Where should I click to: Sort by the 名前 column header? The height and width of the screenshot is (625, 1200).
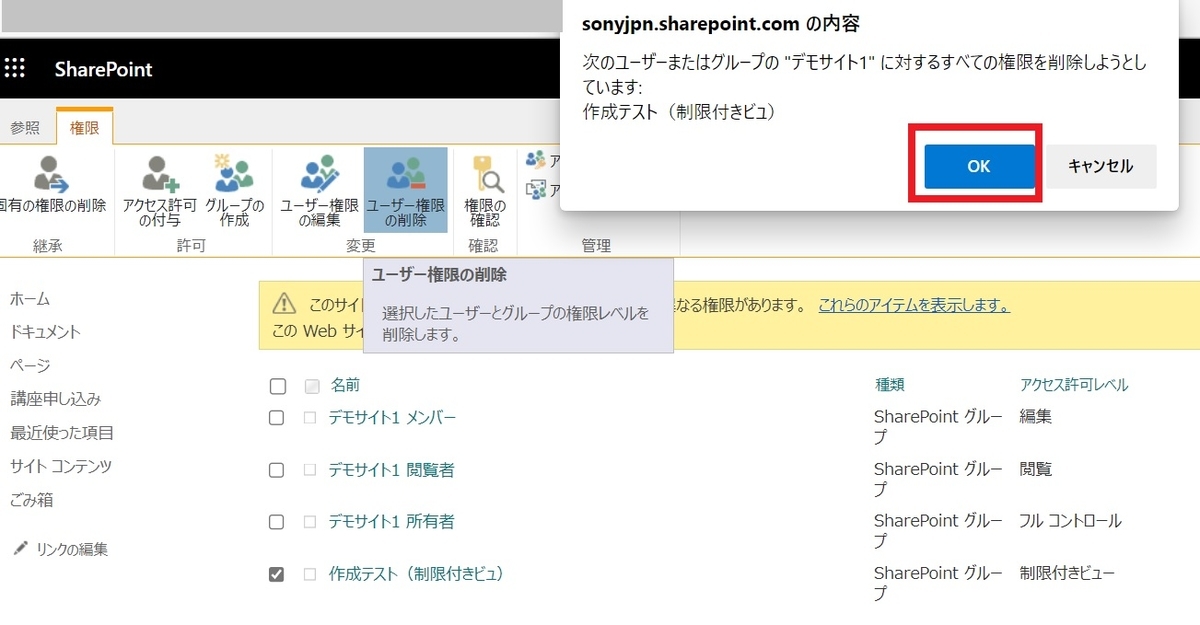(x=345, y=385)
